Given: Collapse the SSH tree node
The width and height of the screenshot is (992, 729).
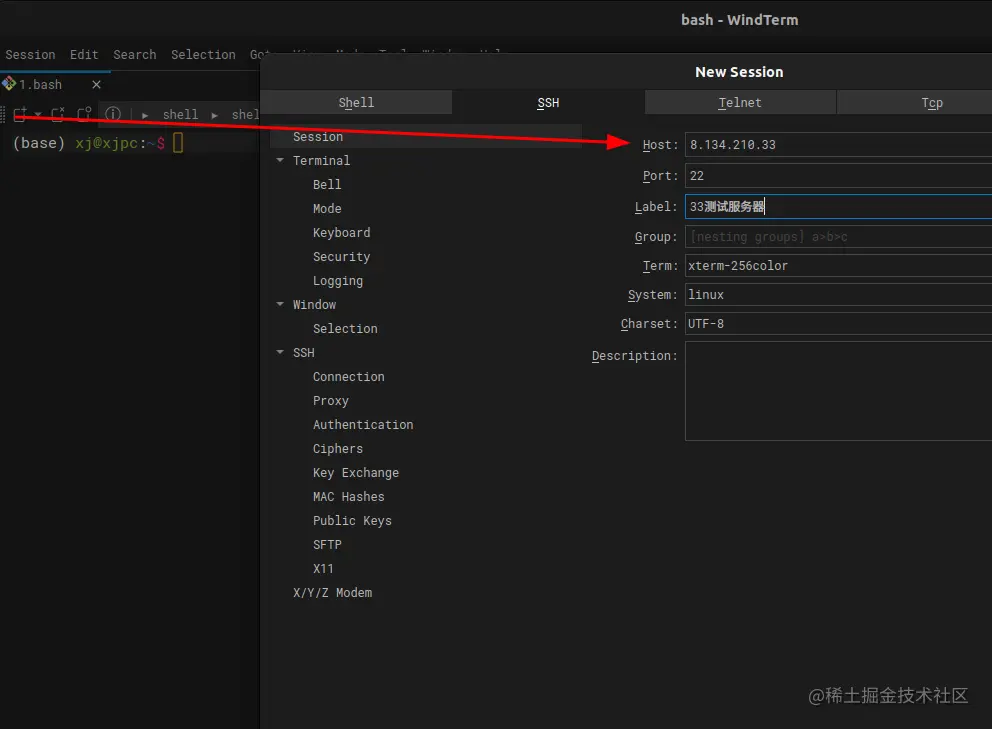Looking at the screenshot, I should click(x=280, y=352).
